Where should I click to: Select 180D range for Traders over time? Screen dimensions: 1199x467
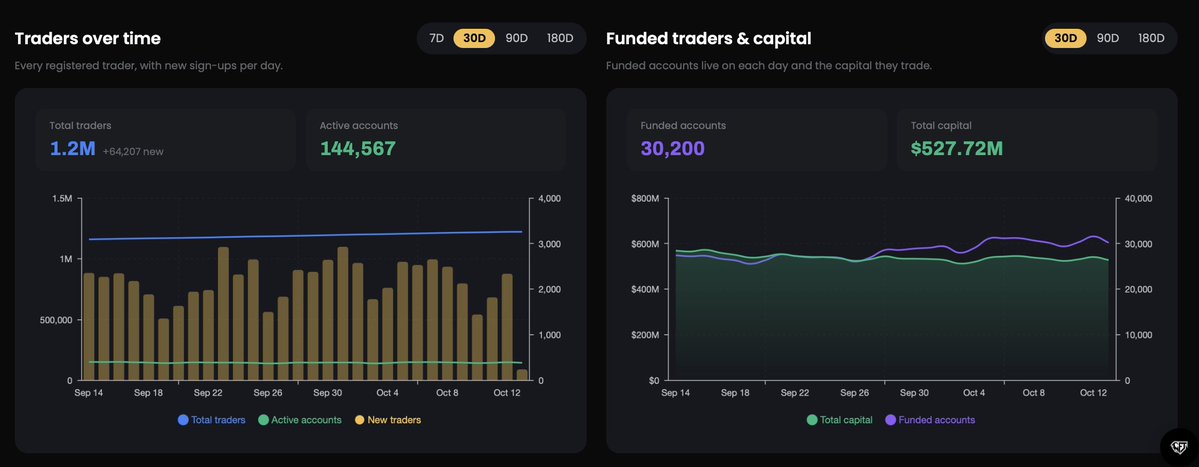560,38
